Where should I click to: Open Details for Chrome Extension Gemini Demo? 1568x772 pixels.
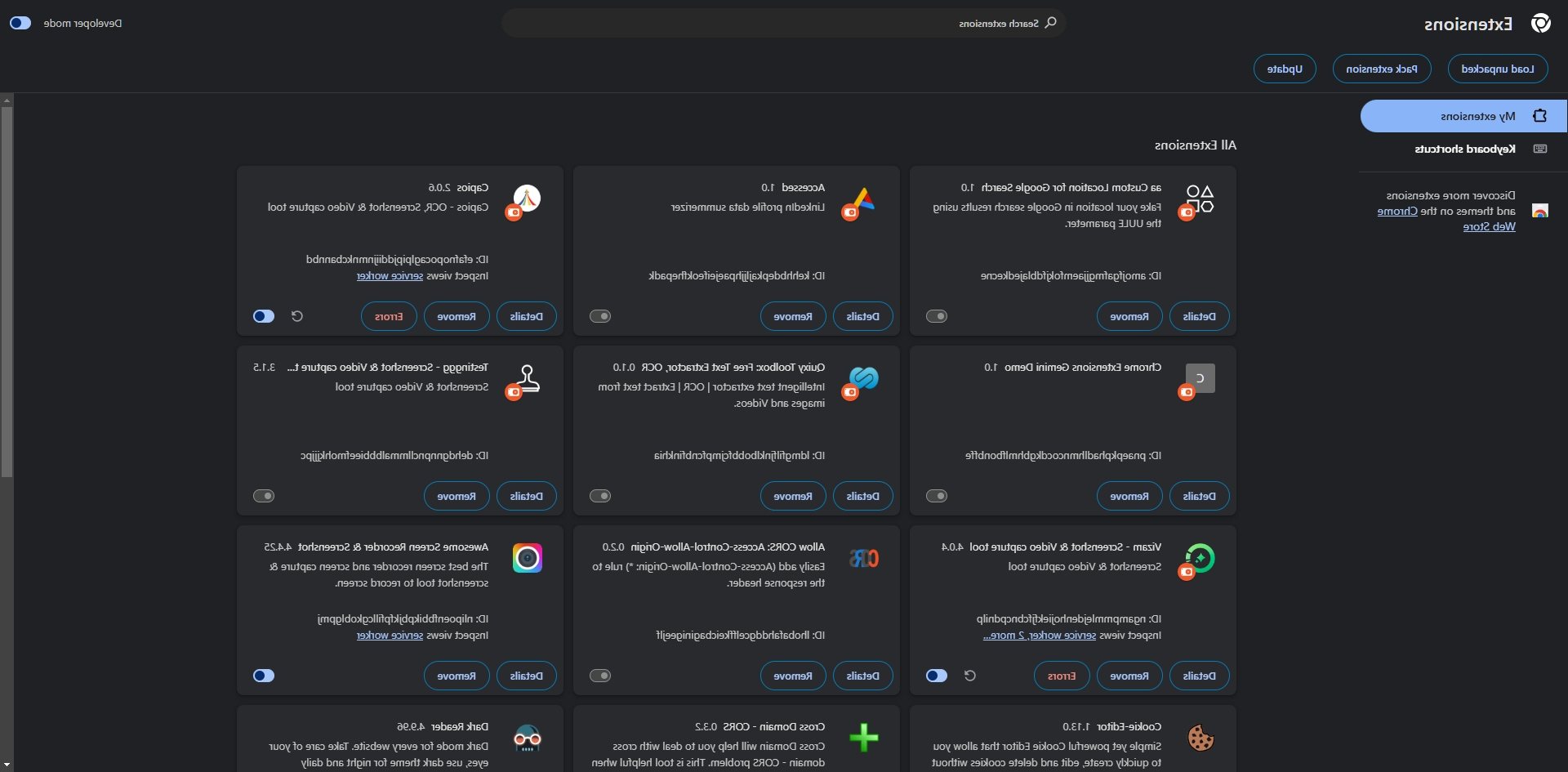click(x=1199, y=496)
